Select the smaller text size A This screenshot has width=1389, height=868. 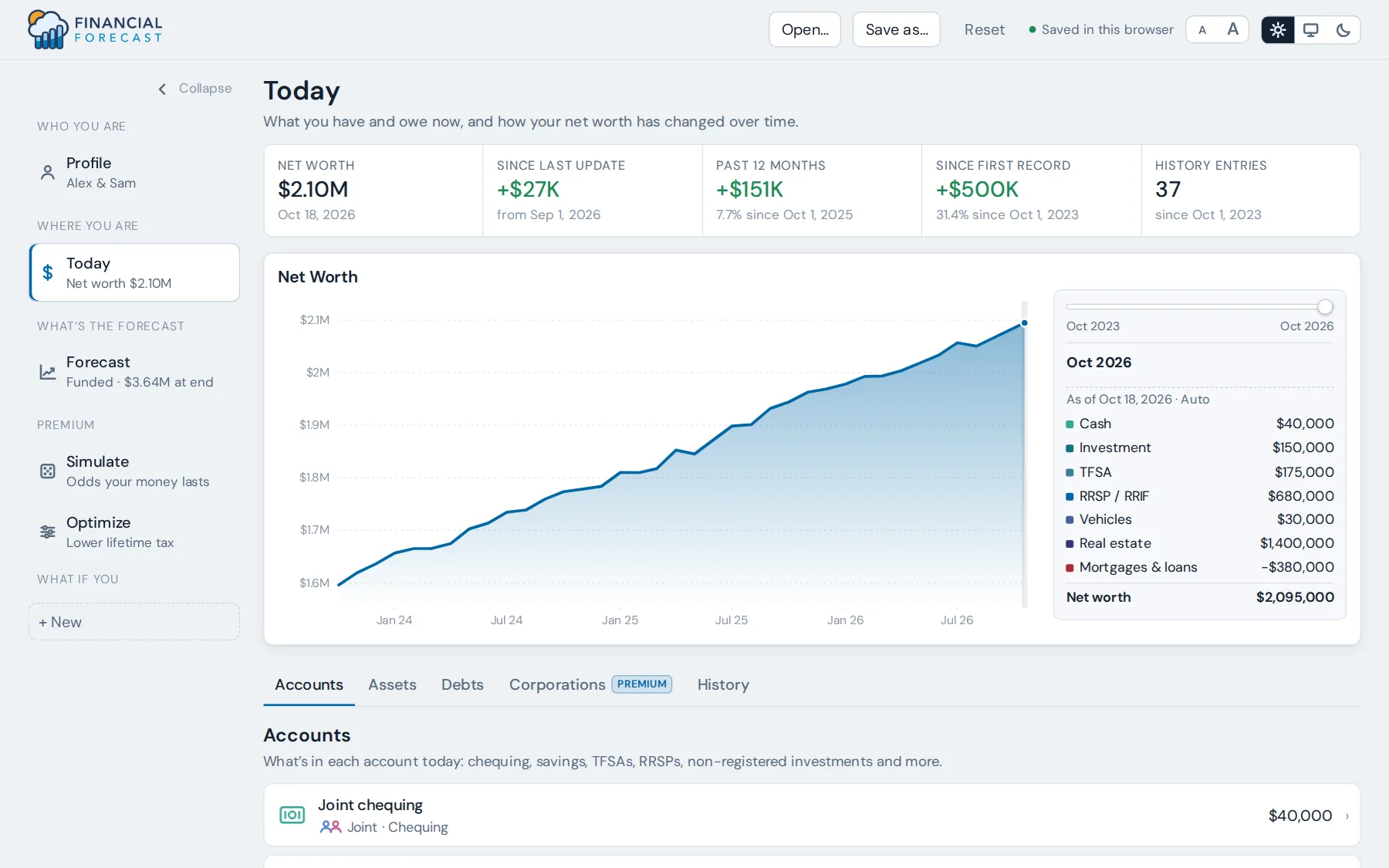(x=1202, y=30)
